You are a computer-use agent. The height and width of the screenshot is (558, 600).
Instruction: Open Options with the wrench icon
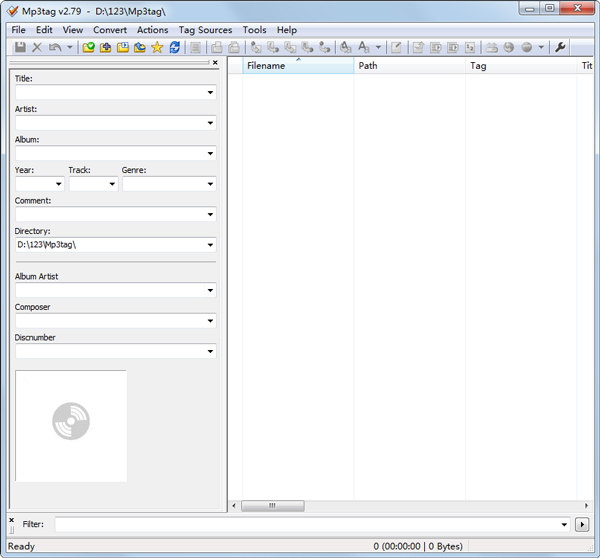560,47
